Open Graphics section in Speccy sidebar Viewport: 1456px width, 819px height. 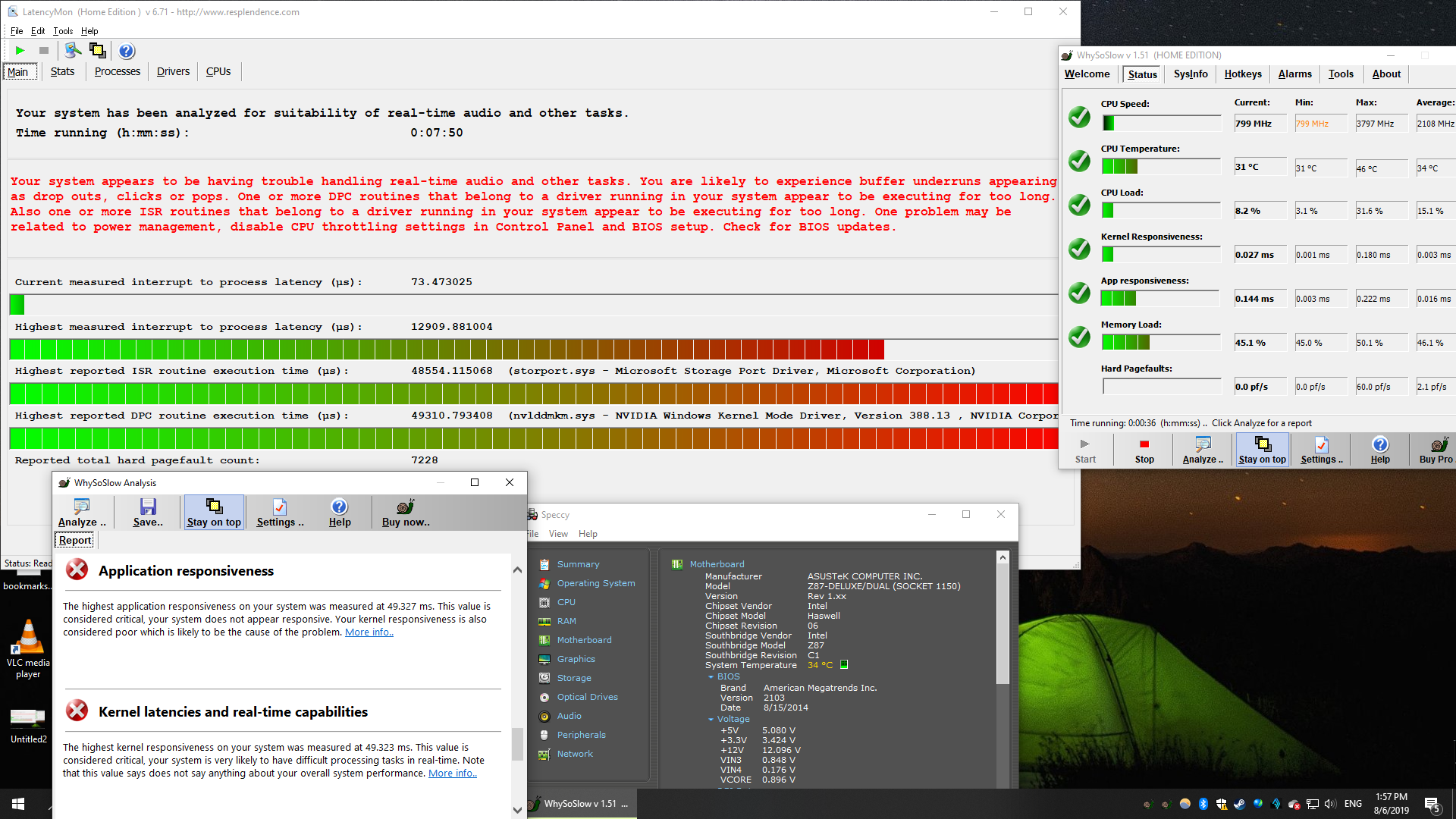(576, 659)
